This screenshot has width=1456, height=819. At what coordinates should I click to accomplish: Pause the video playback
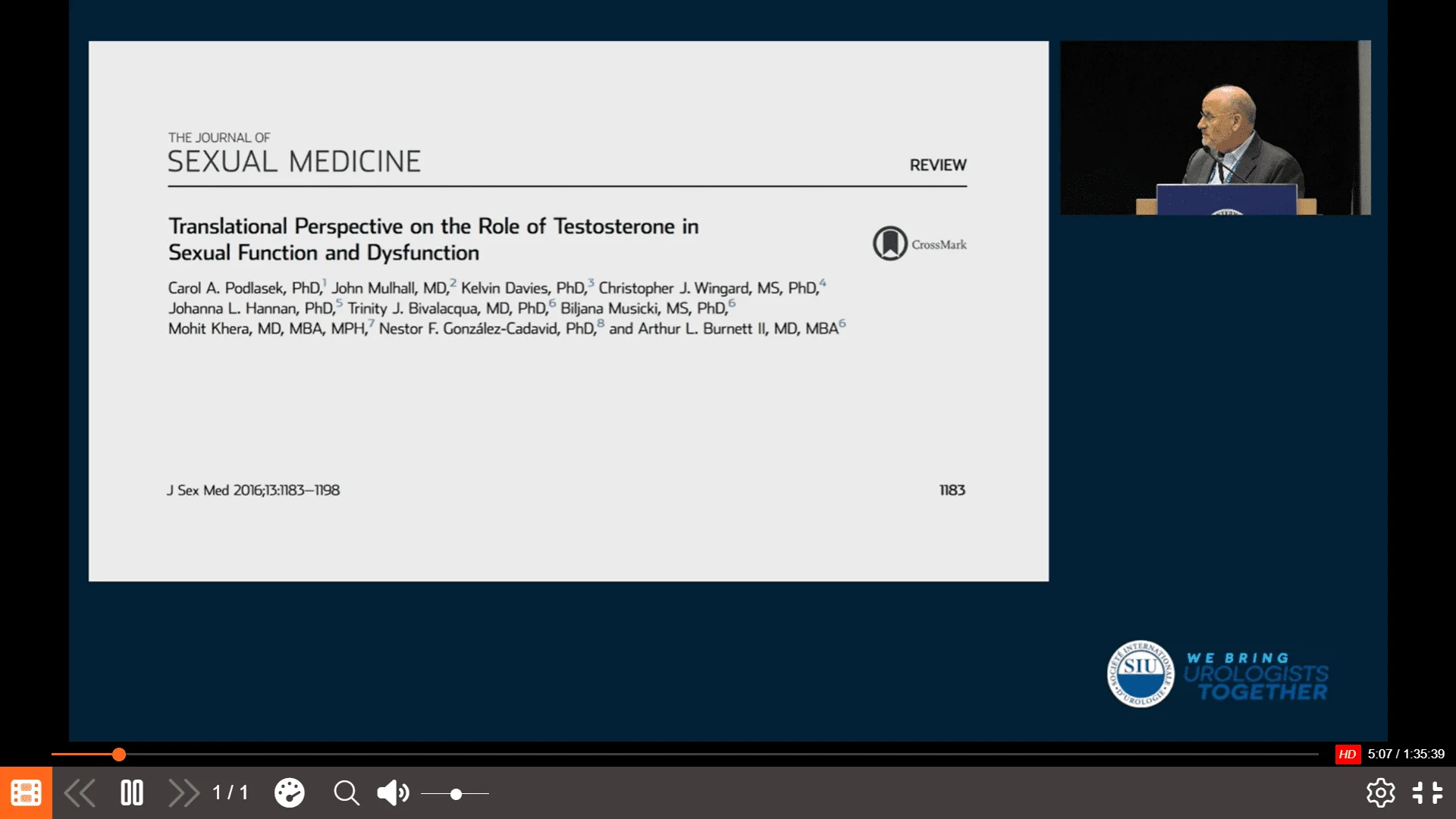point(132,793)
